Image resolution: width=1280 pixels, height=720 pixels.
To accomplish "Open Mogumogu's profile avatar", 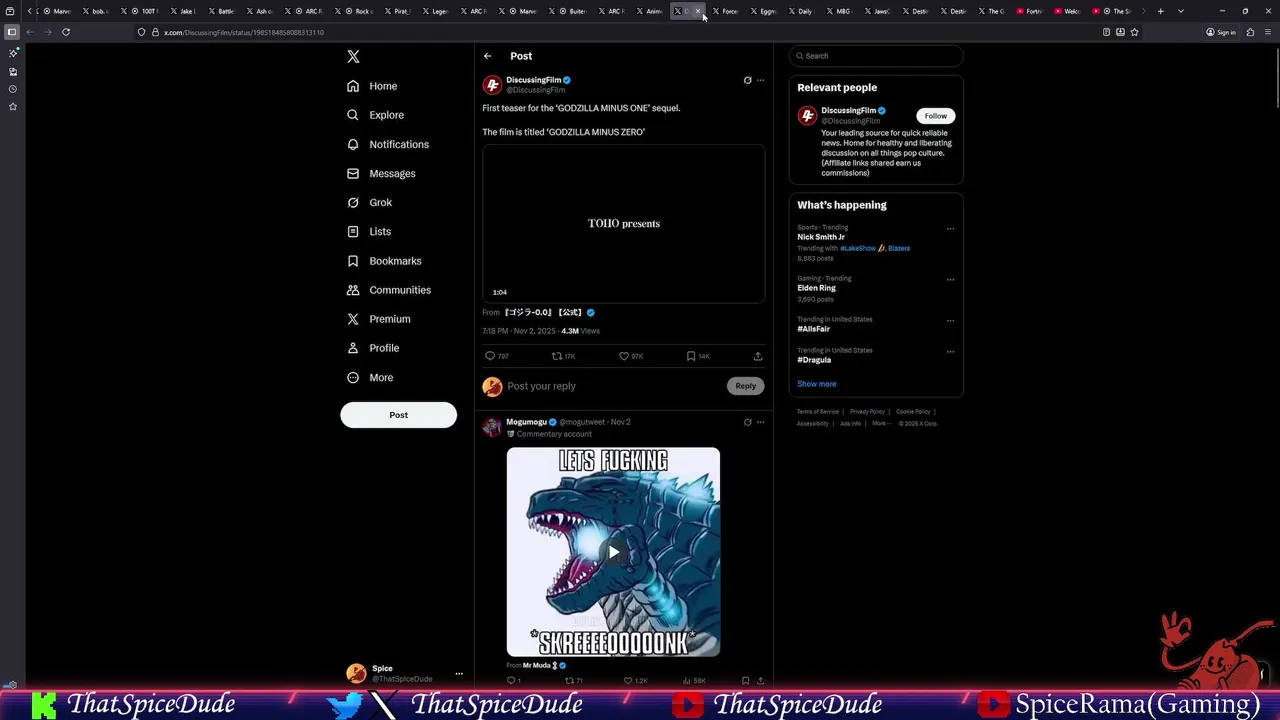I will point(492,427).
